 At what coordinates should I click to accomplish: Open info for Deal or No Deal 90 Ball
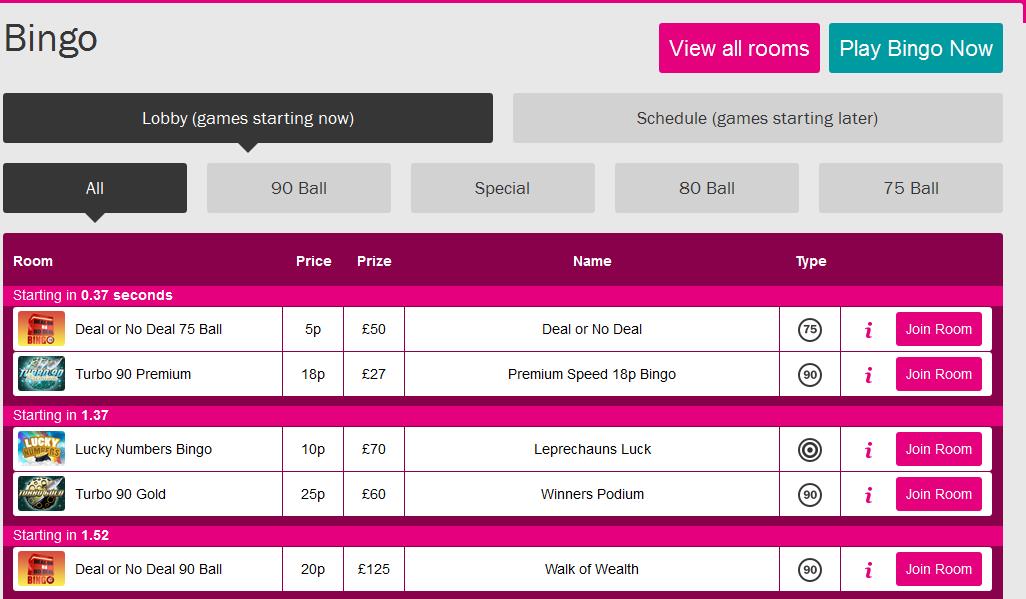point(868,570)
